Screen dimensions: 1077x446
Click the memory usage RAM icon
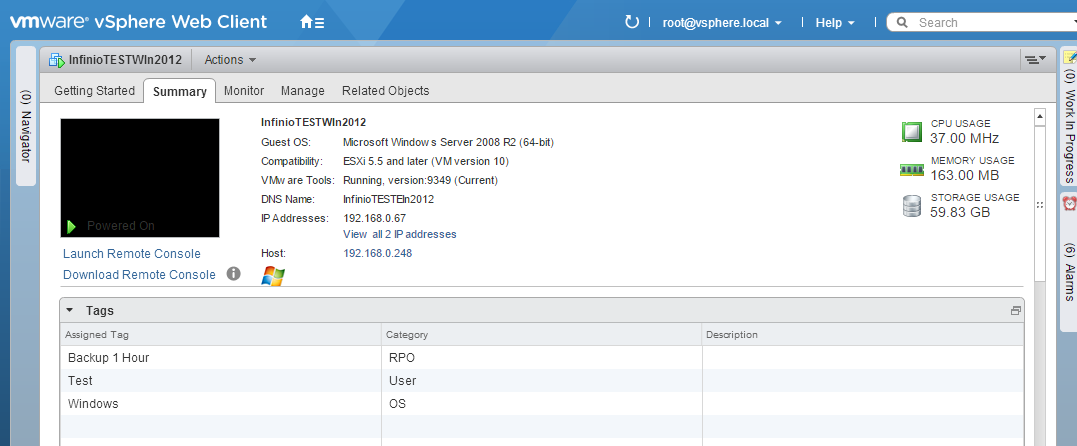[x=911, y=169]
